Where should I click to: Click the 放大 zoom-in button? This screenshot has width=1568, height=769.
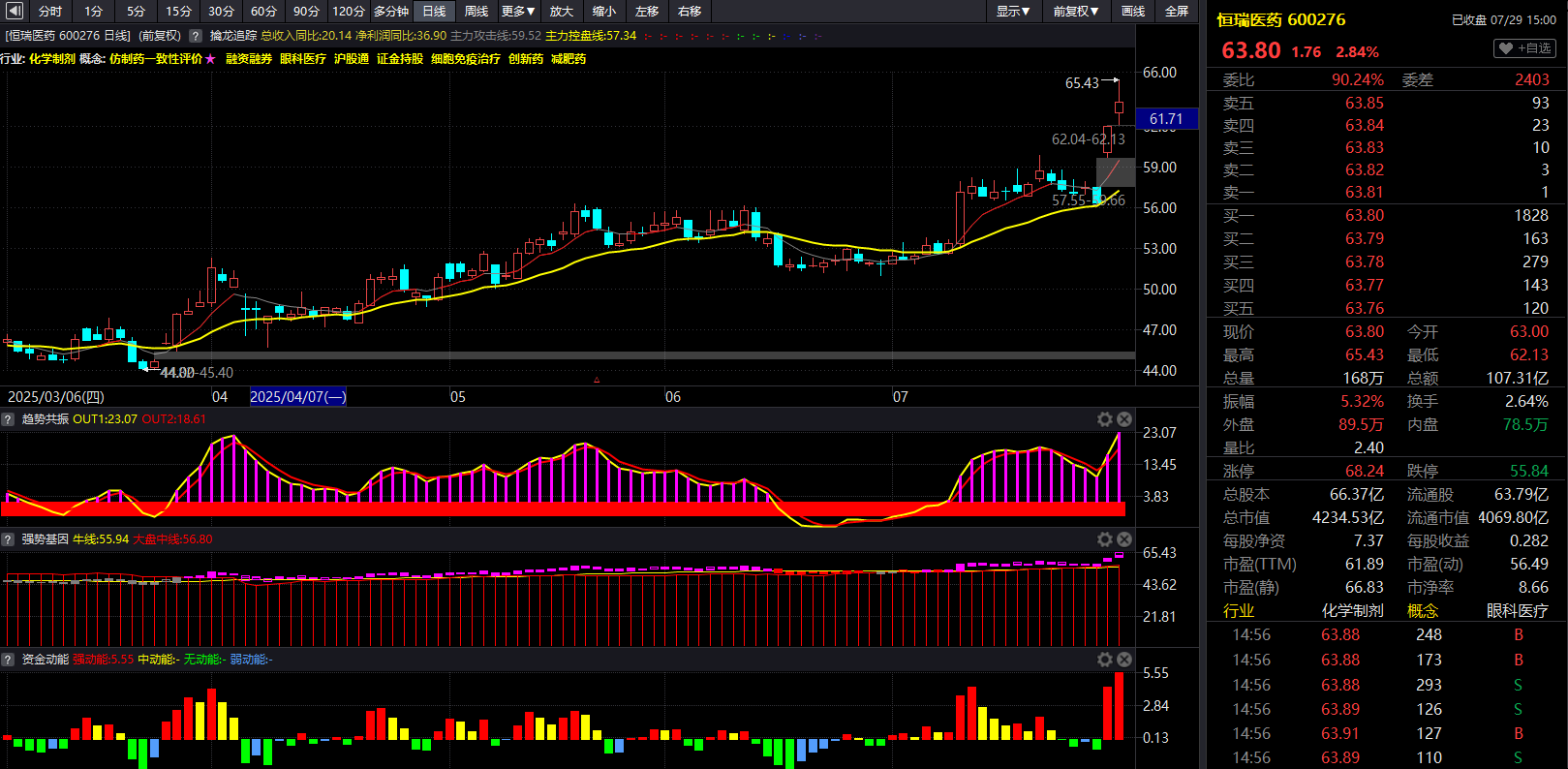click(562, 12)
